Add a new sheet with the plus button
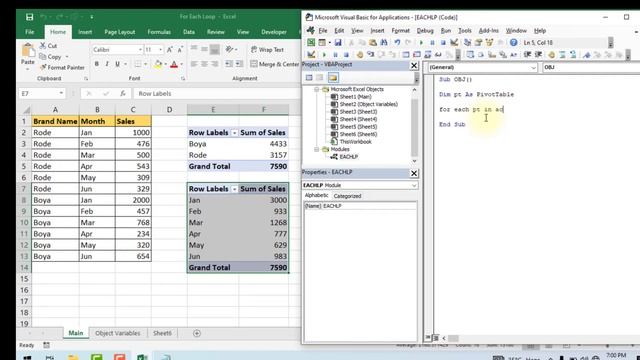The image size is (640, 360). click(x=197, y=333)
